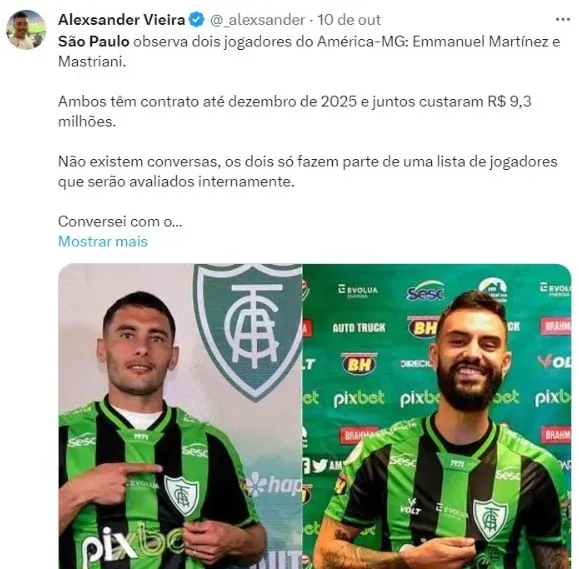This screenshot has width=579, height=569.
Task: Open the three-dot more options menu
Action: (562, 20)
